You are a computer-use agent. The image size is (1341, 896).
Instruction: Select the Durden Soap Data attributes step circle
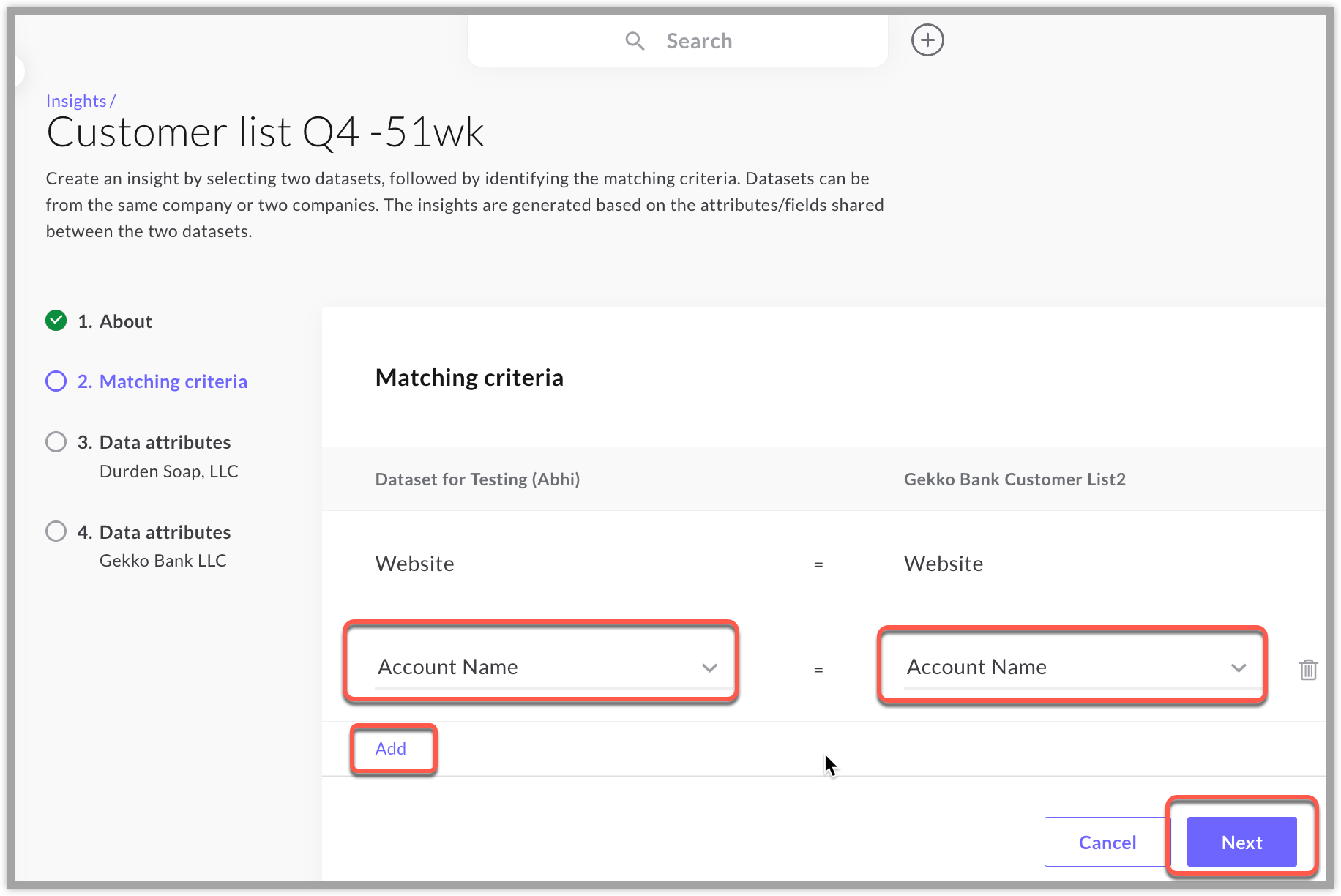pyautogui.click(x=56, y=441)
